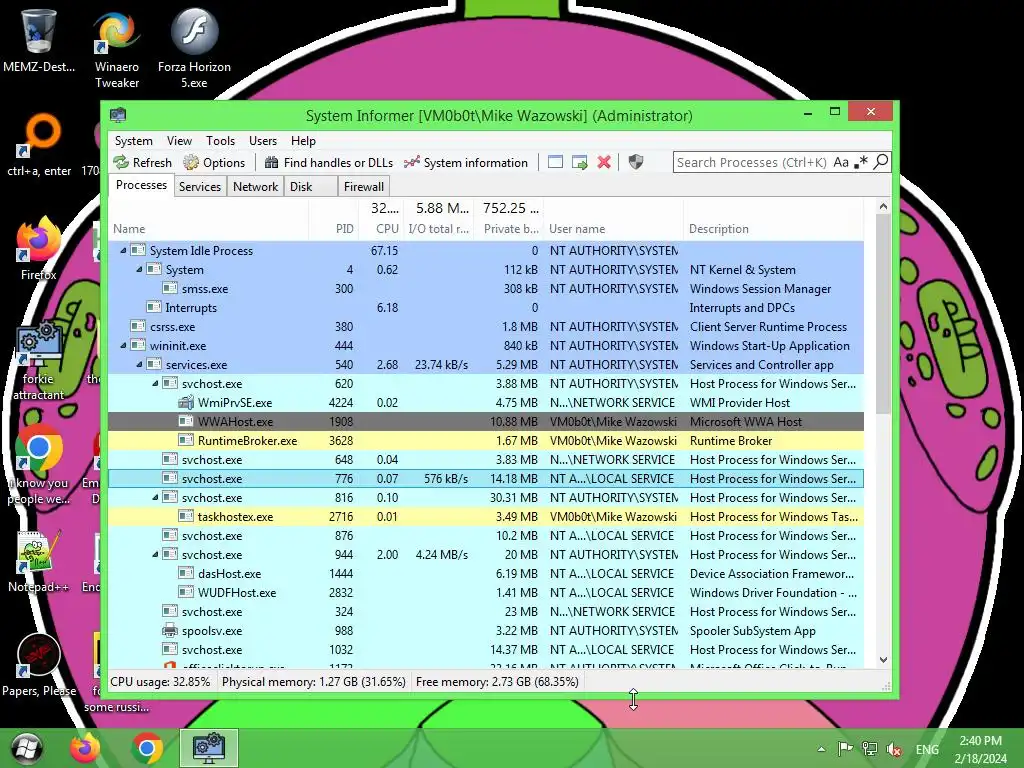This screenshot has width=1024, height=768.
Task: Click Find handles or DLLs
Action: [x=328, y=163]
